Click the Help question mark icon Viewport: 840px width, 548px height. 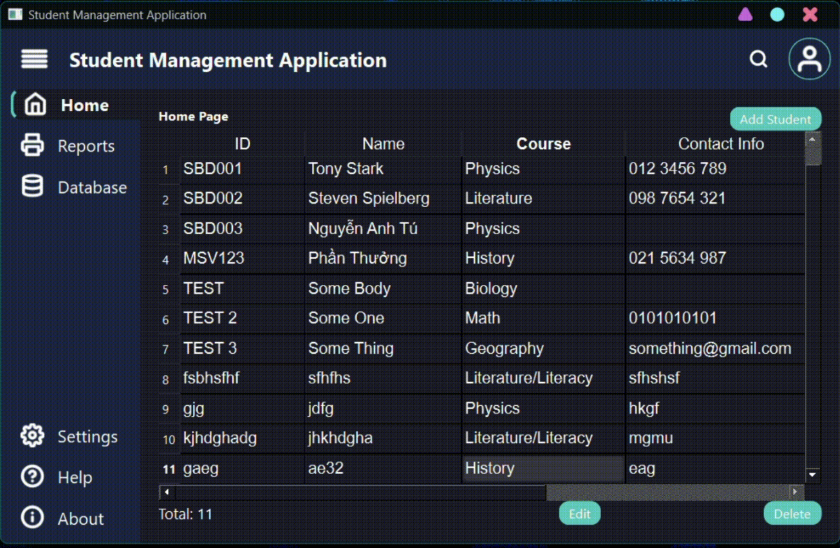tap(32, 476)
